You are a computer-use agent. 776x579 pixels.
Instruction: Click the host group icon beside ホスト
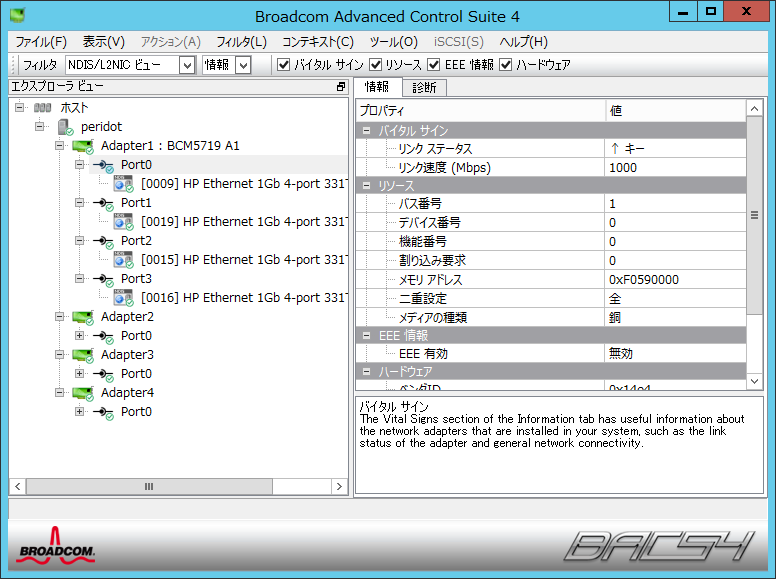43,107
